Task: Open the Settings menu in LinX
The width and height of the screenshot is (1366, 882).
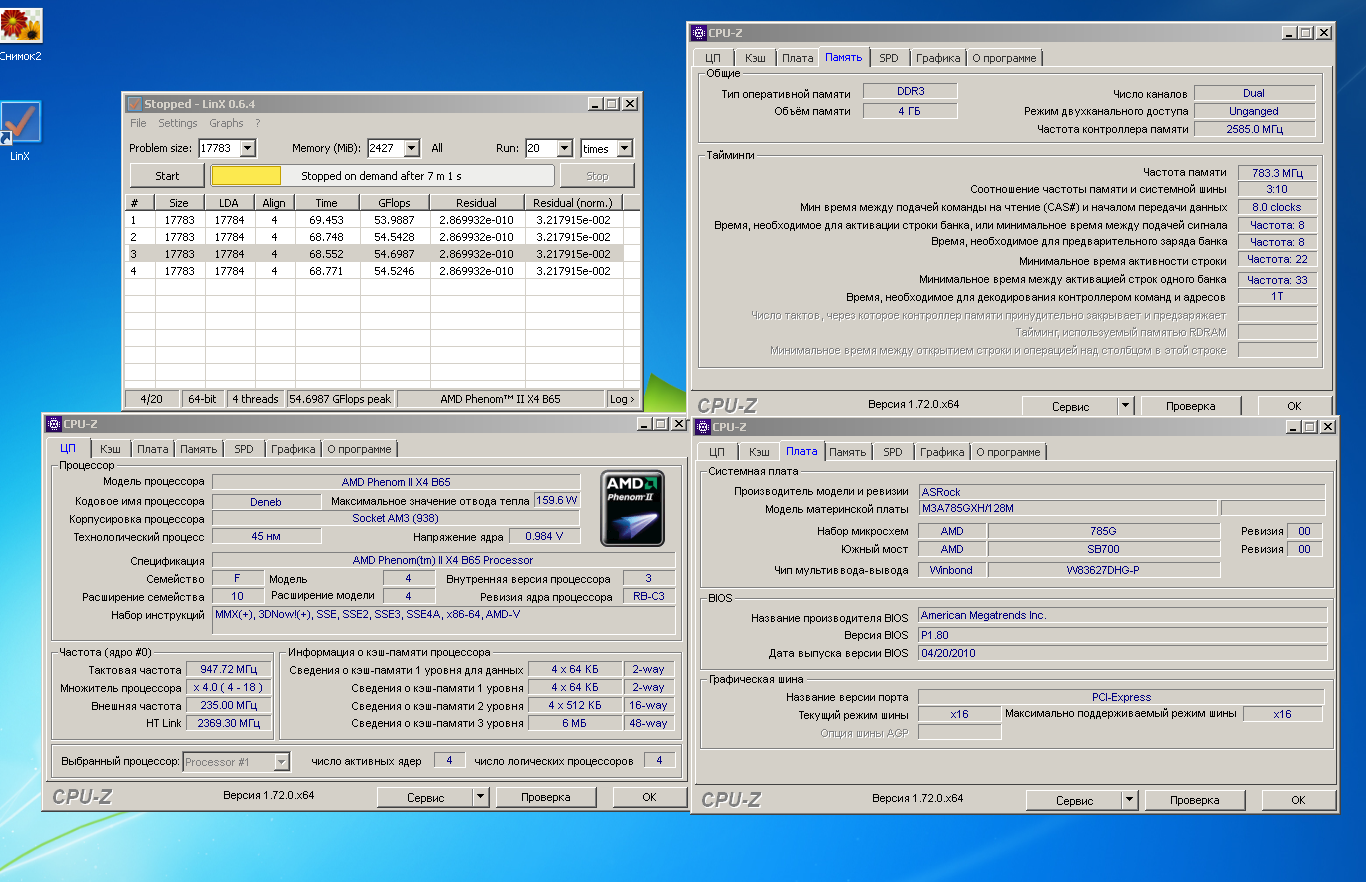Action: [178, 123]
